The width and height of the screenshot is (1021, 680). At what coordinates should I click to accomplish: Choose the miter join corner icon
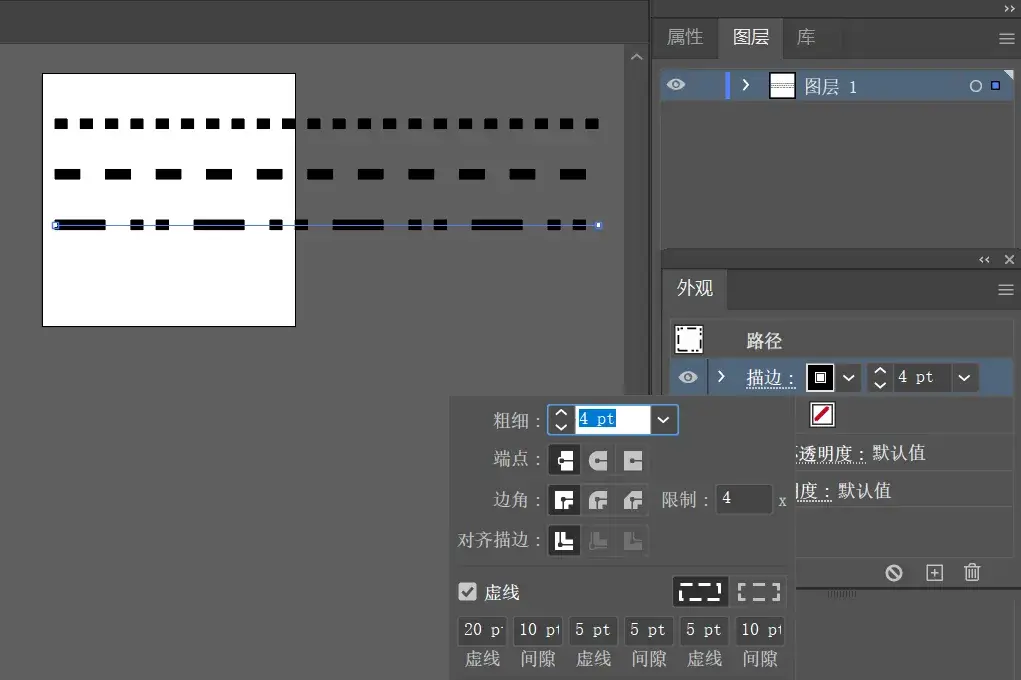click(x=564, y=500)
